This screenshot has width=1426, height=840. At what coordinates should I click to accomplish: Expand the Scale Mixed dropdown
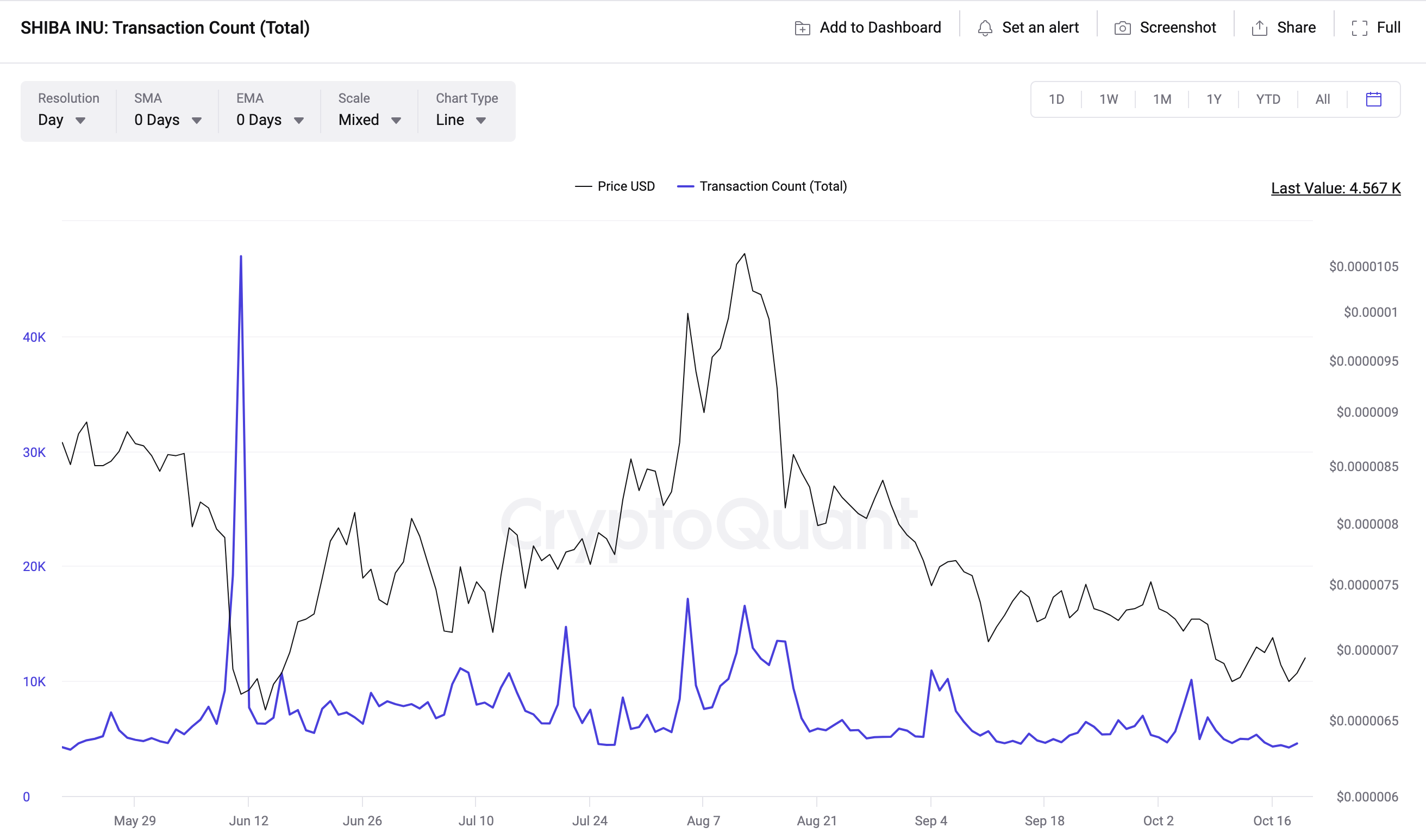[x=370, y=120]
